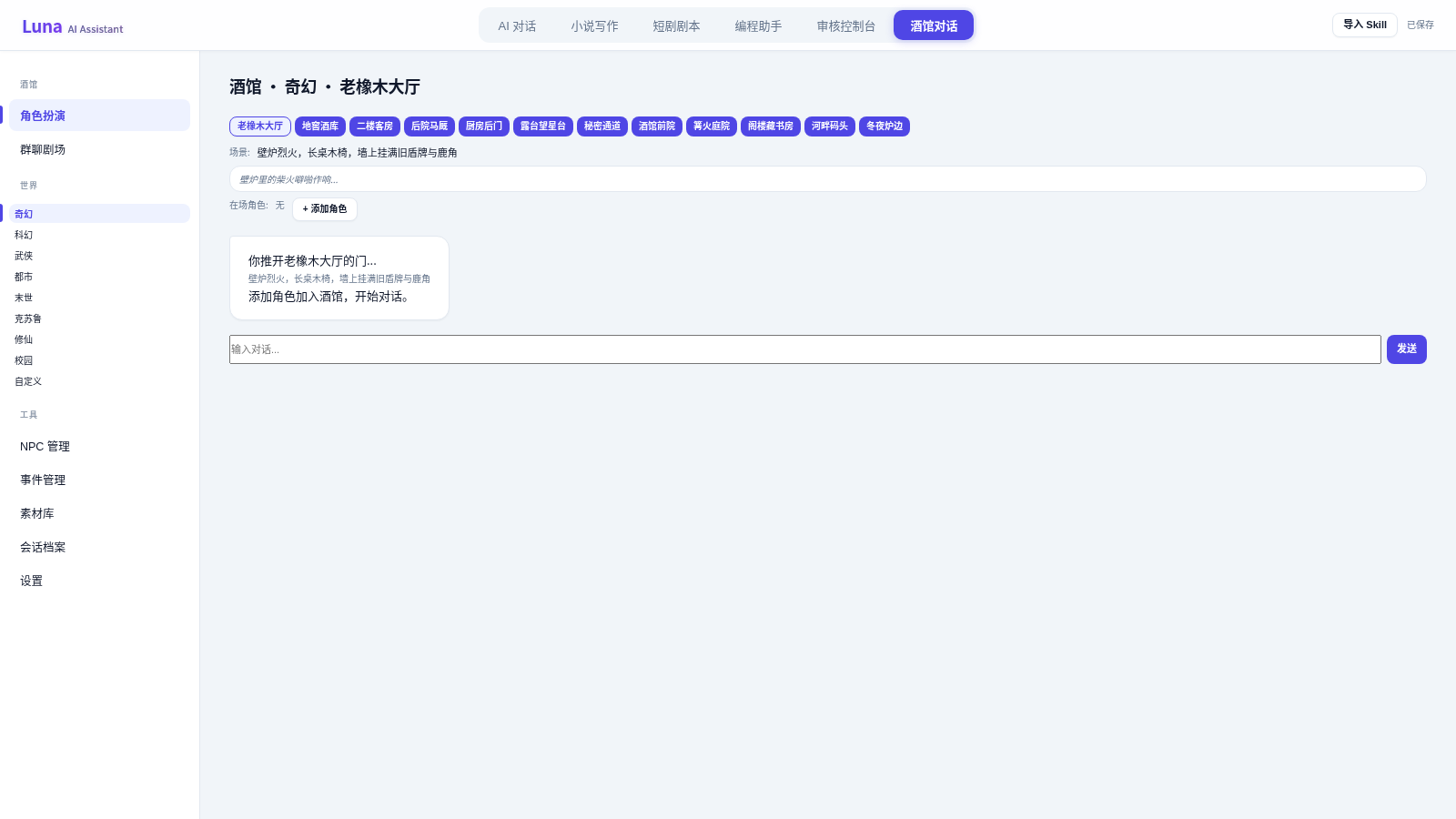Open NPC 管理 tool
Viewport: 1456px width, 819px height.
(100, 446)
